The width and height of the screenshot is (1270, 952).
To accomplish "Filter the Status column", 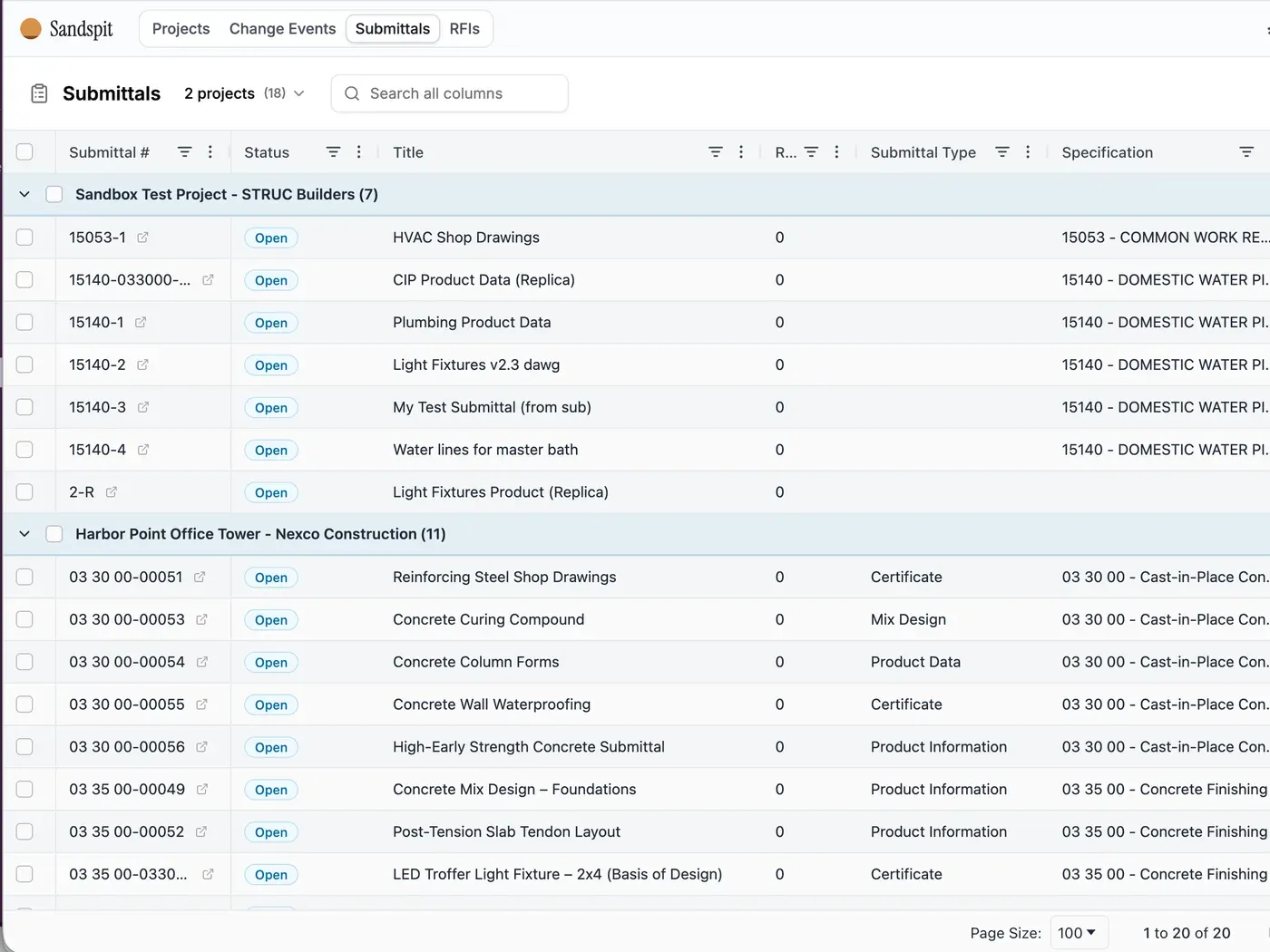I will tap(333, 152).
